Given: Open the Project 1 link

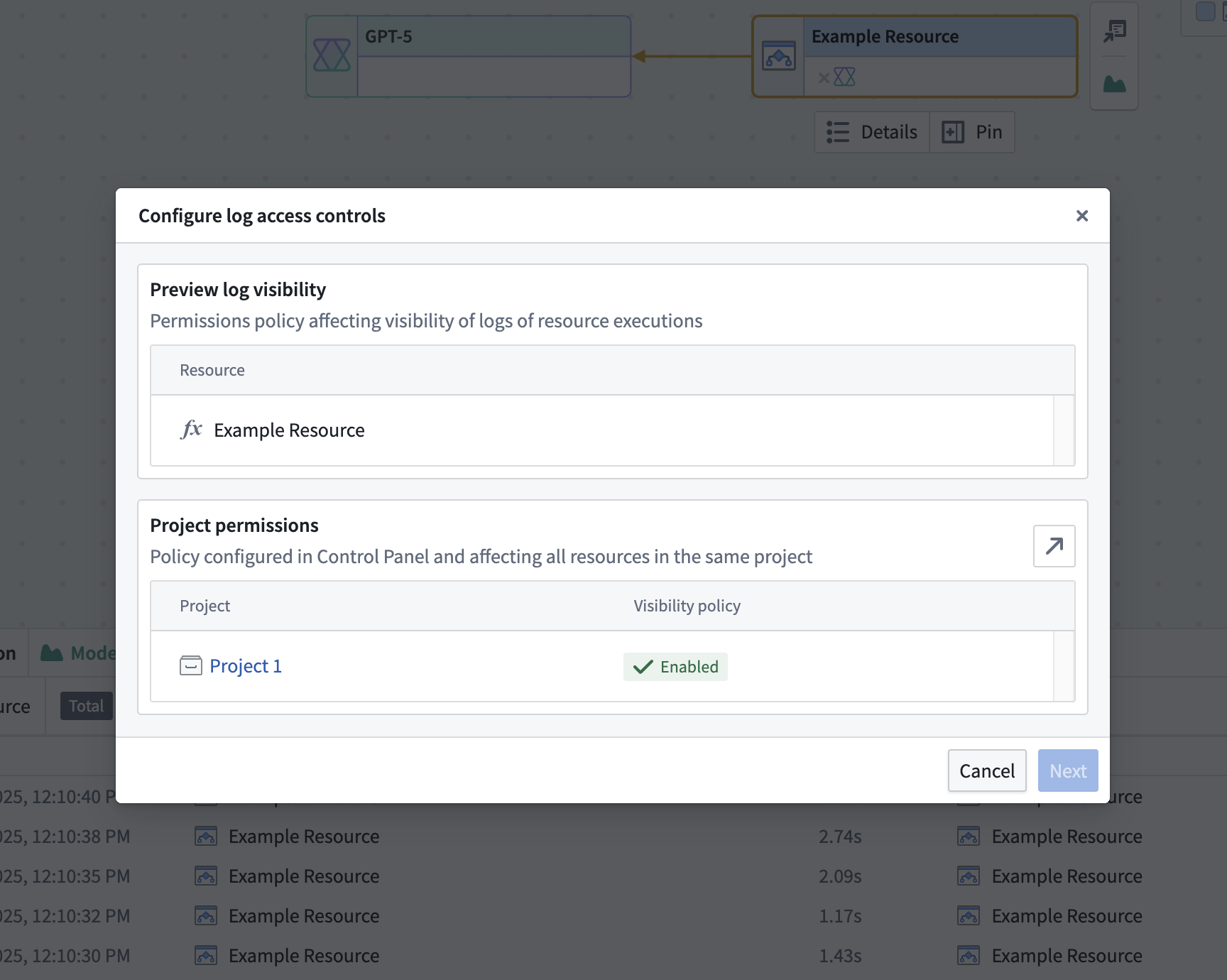Looking at the screenshot, I should (x=245, y=665).
